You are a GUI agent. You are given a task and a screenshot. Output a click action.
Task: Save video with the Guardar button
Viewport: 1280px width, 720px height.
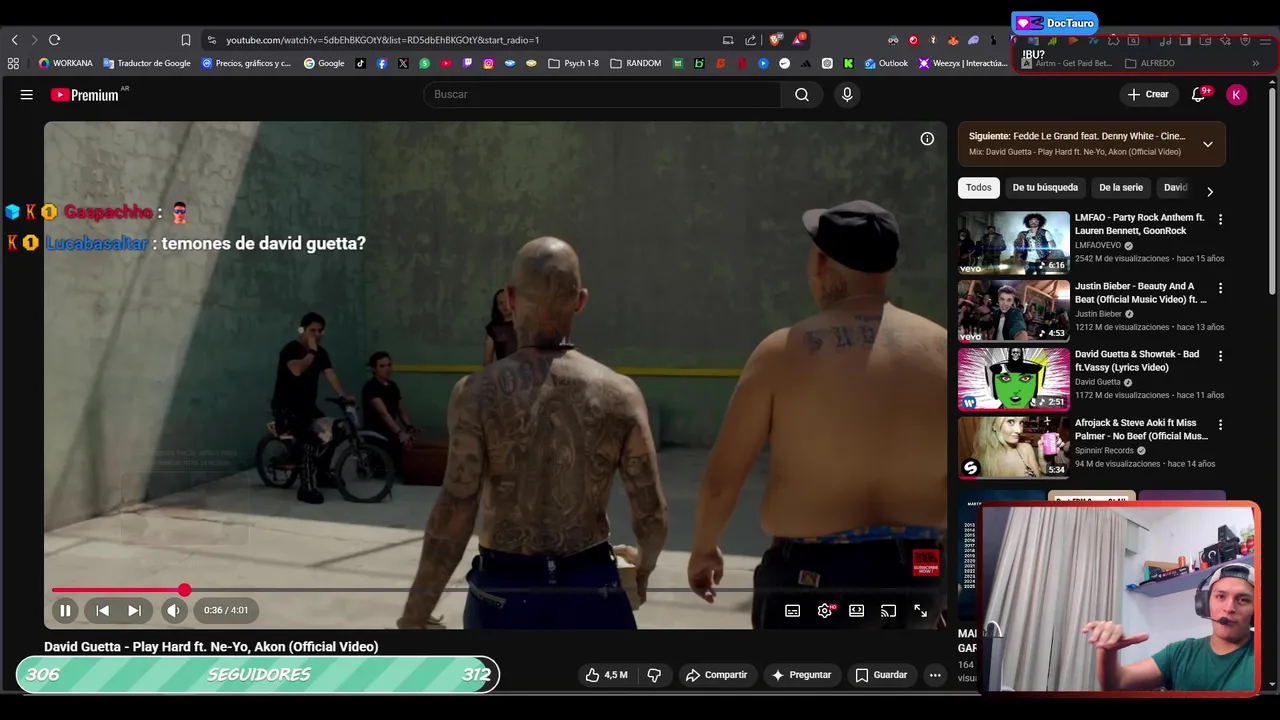point(881,675)
